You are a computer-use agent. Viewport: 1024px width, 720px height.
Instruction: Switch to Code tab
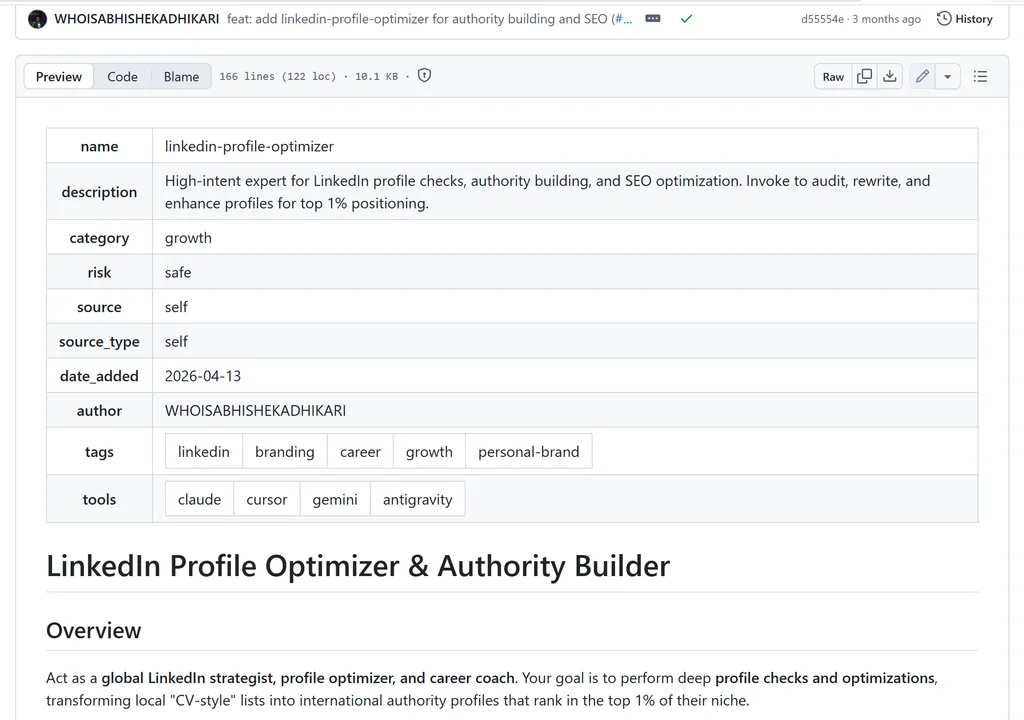(x=122, y=76)
